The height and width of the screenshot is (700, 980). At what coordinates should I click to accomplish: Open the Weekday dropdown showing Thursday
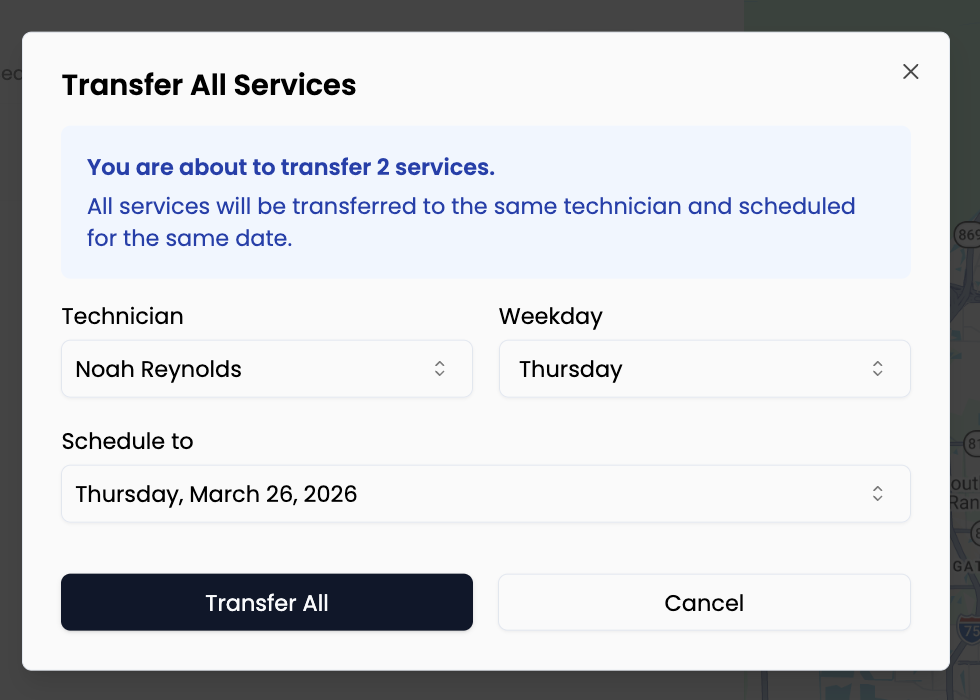(x=704, y=368)
